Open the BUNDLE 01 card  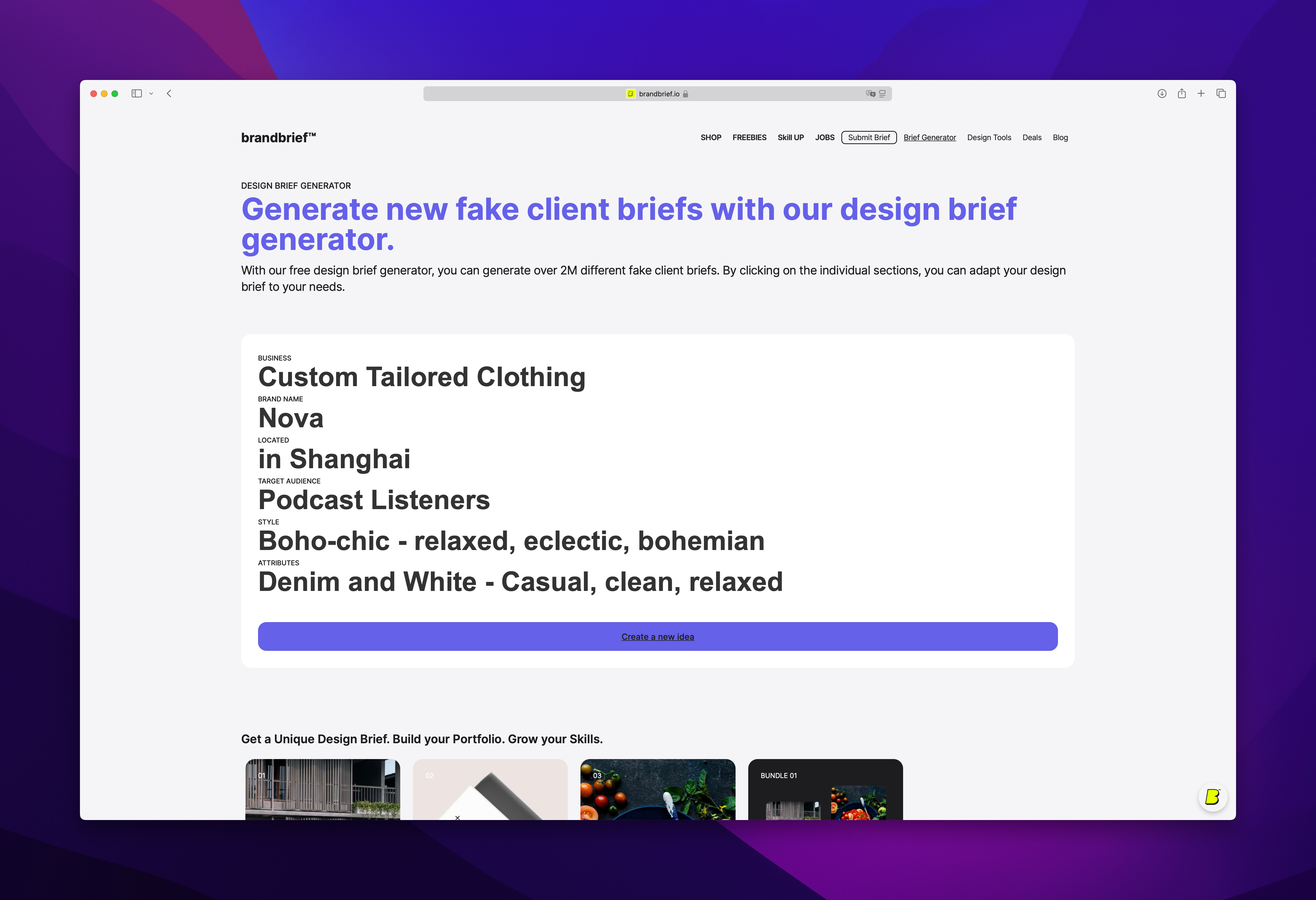[x=825, y=790]
